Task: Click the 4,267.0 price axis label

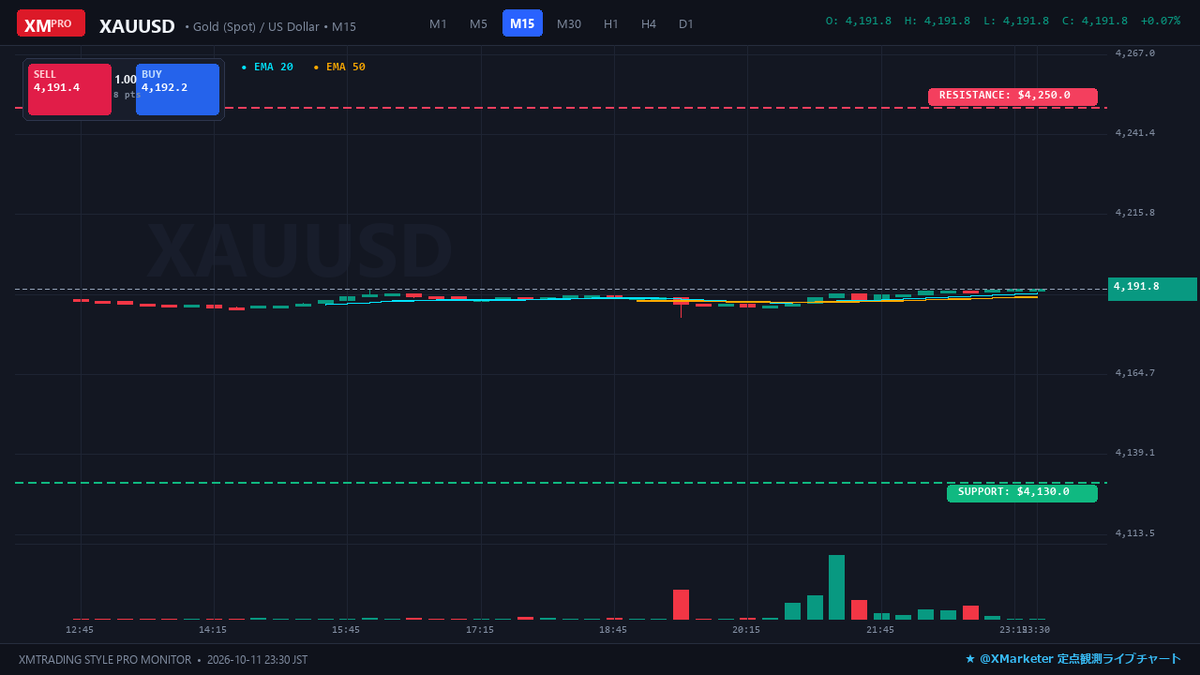Action: pos(1135,53)
